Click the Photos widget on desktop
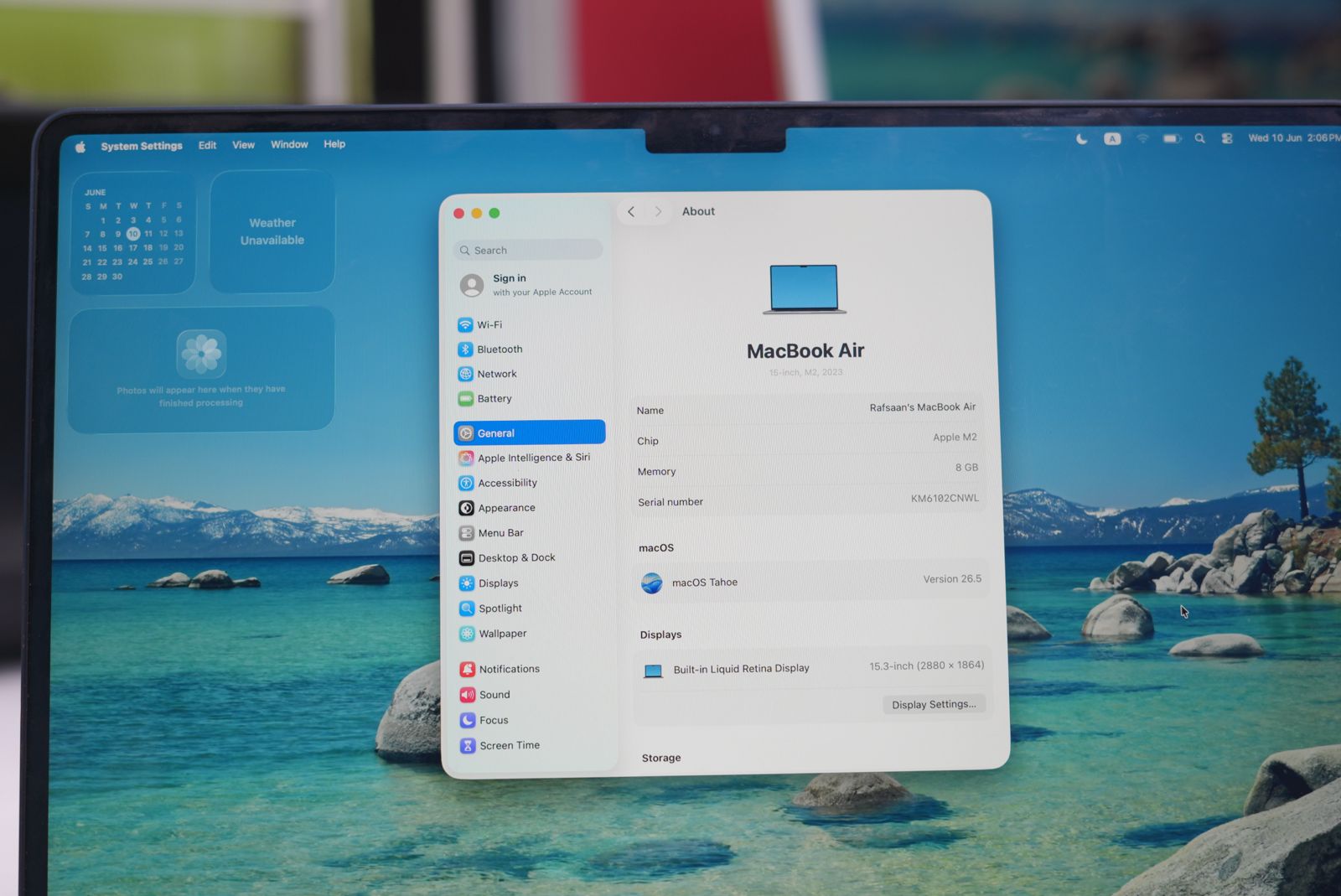 tap(201, 370)
